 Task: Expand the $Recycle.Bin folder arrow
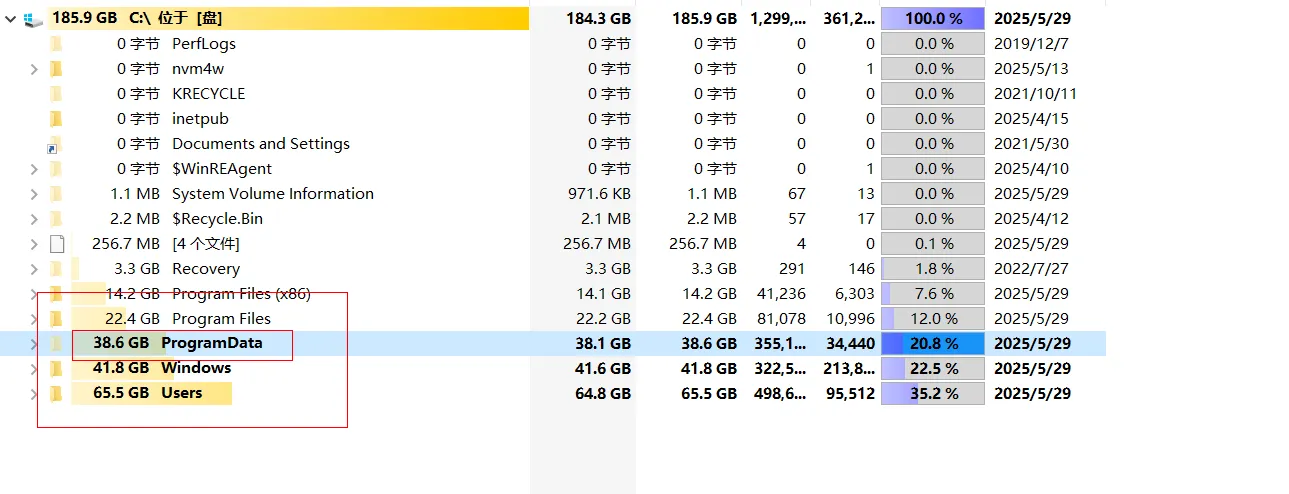click(x=34, y=218)
